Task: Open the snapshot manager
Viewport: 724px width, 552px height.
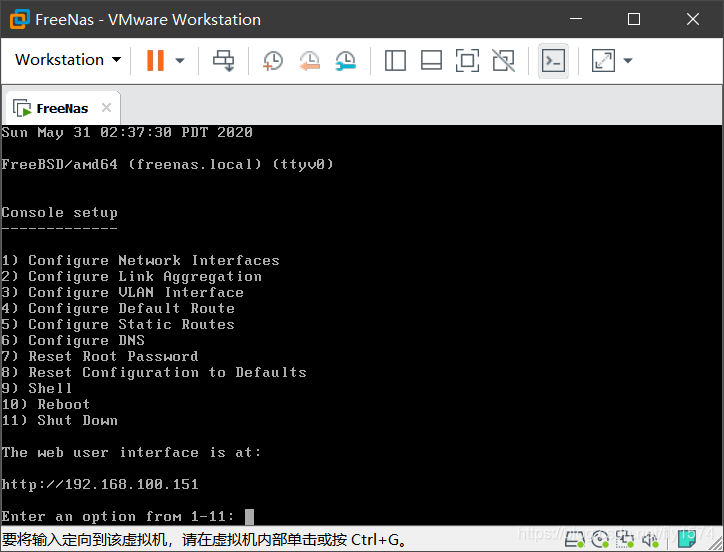Action: point(345,61)
